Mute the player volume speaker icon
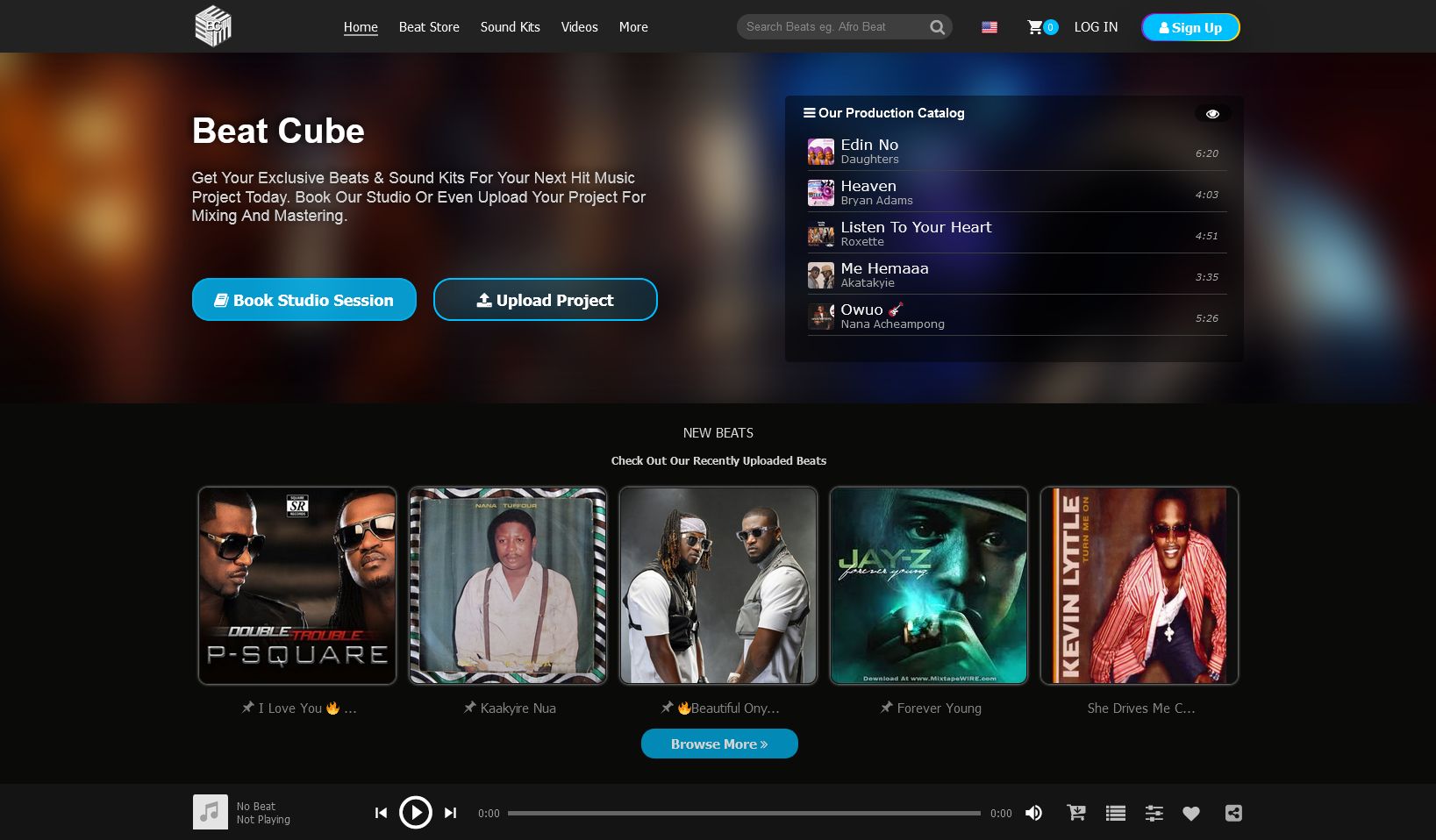Screen dimensions: 1436x840 tap(1034, 813)
